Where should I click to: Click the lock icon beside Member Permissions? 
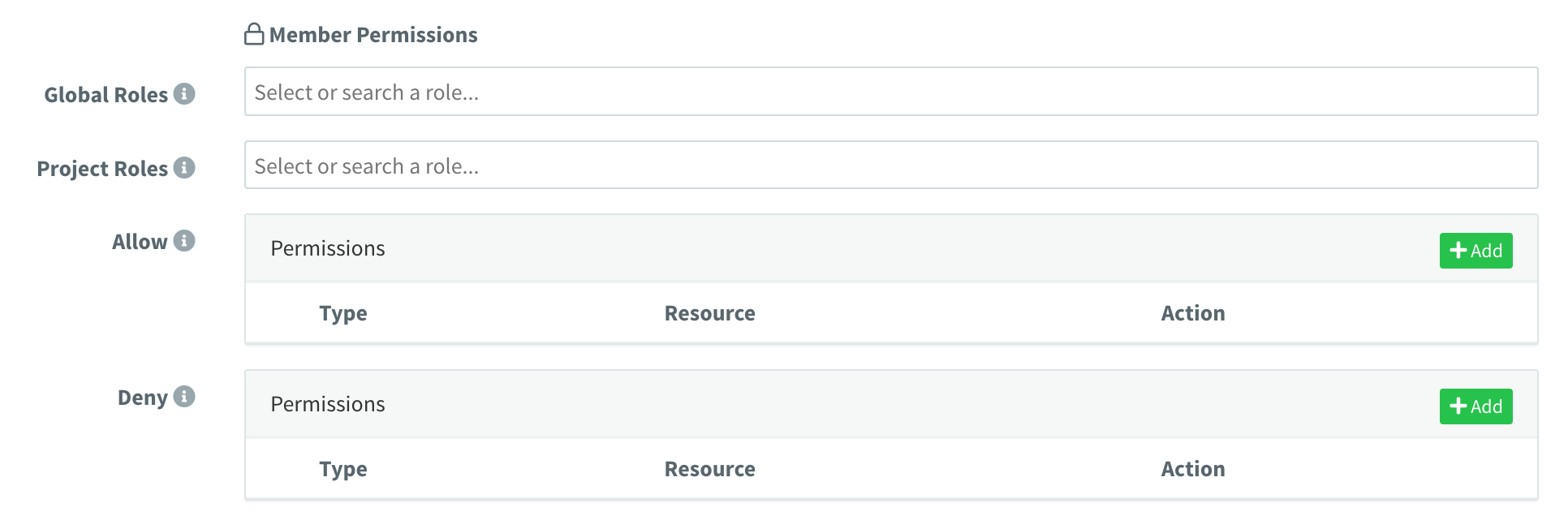coord(254,34)
